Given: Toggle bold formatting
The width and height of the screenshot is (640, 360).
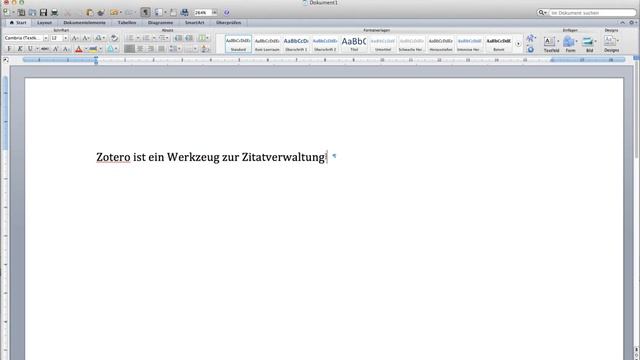Looking at the screenshot, I should point(9,49).
